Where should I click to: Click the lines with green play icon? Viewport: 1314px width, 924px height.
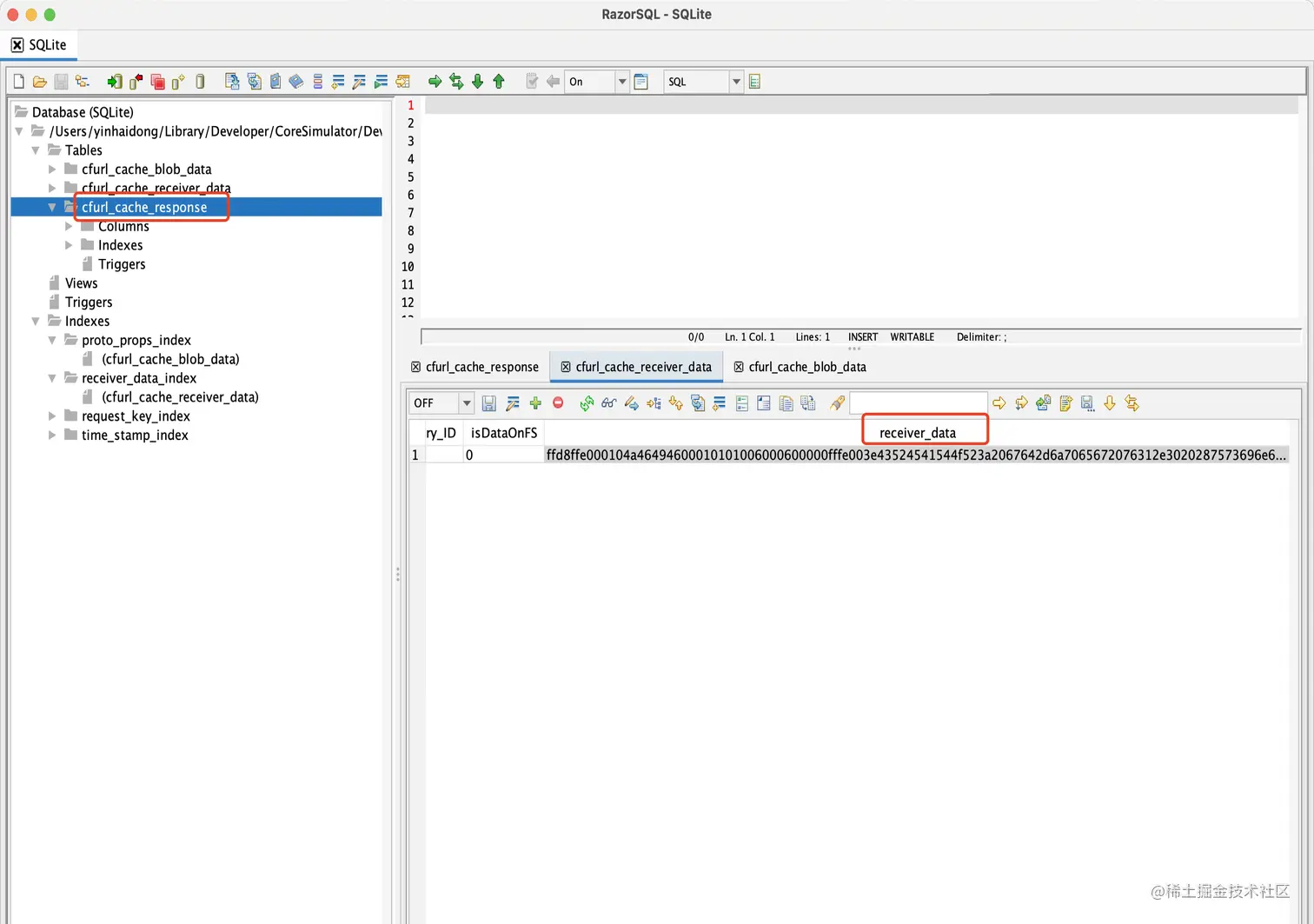(x=381, y=82)
